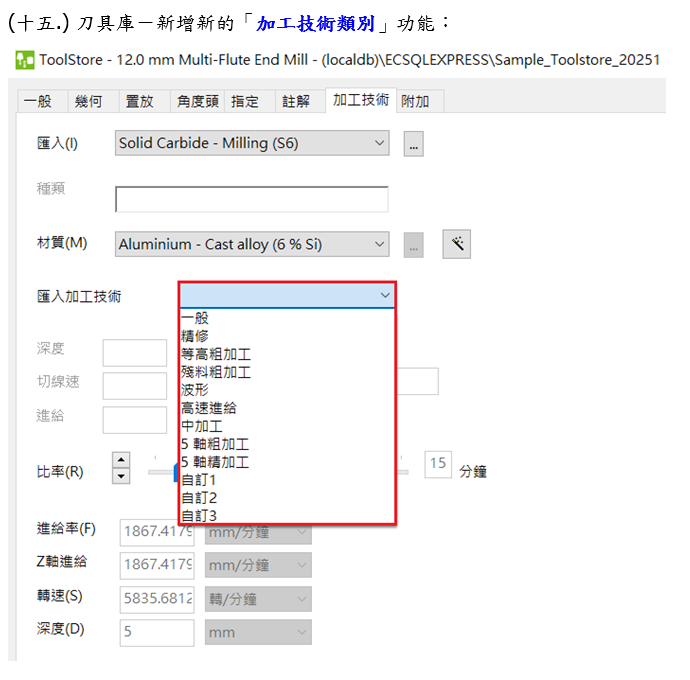Open the 角度頭 tab

(x=197, y=100)
